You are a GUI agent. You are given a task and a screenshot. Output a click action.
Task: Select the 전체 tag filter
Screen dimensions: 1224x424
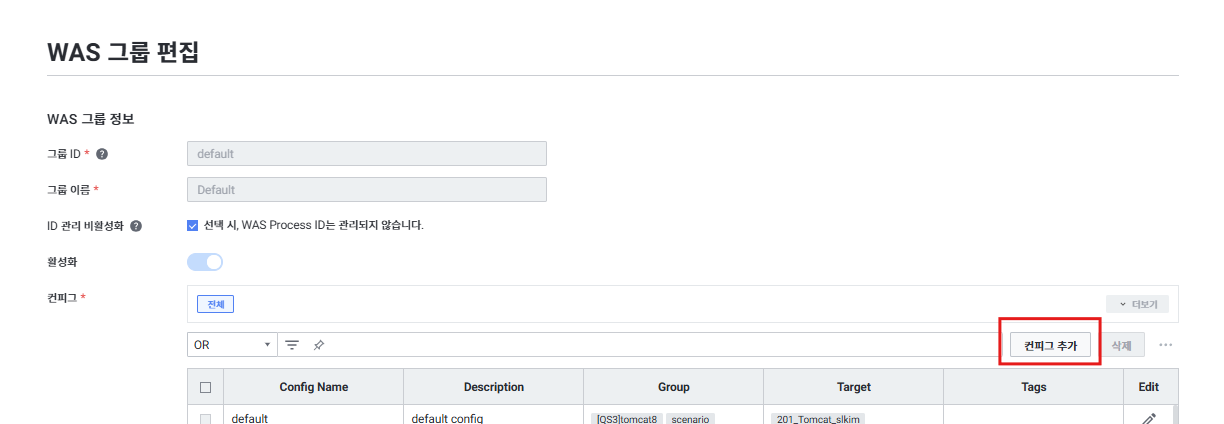215,304
